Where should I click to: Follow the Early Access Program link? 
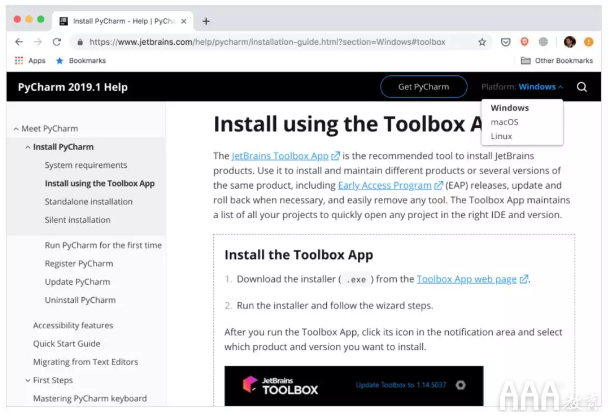(385, 185)
